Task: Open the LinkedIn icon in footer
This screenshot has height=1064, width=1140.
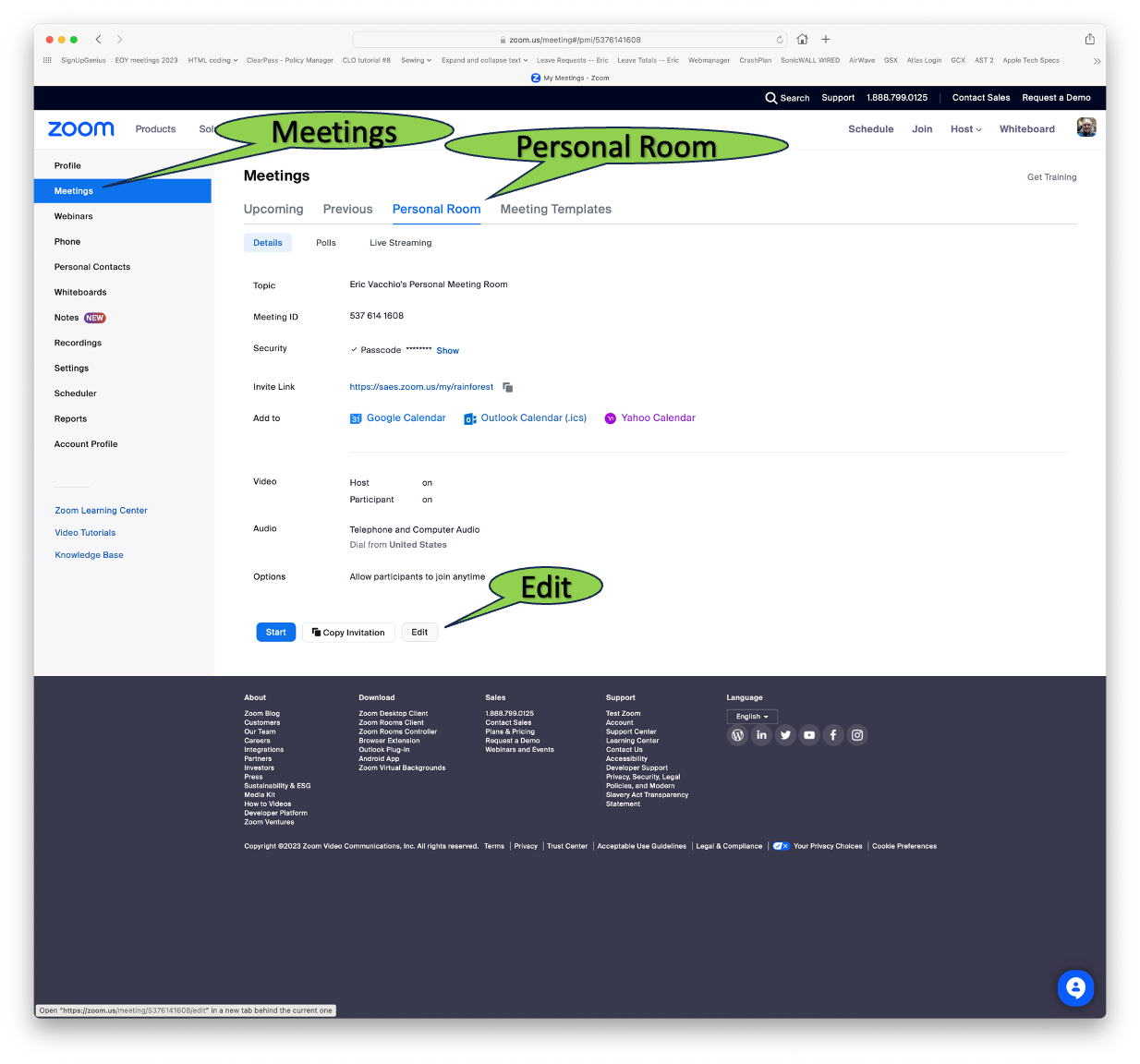Action: (761, 735)
